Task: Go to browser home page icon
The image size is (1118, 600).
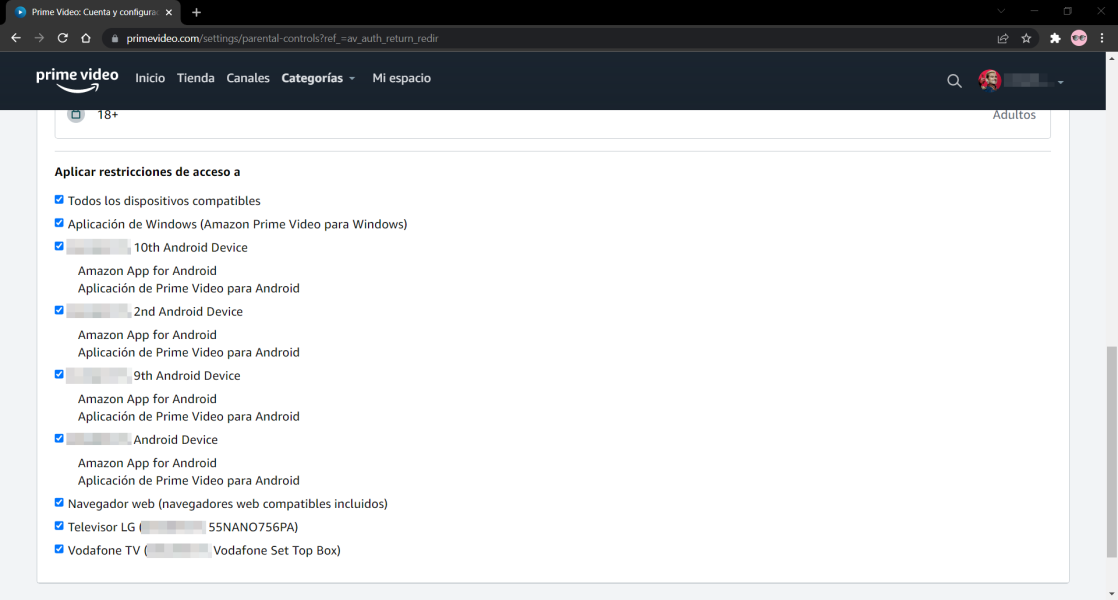Action: [86, 38]
